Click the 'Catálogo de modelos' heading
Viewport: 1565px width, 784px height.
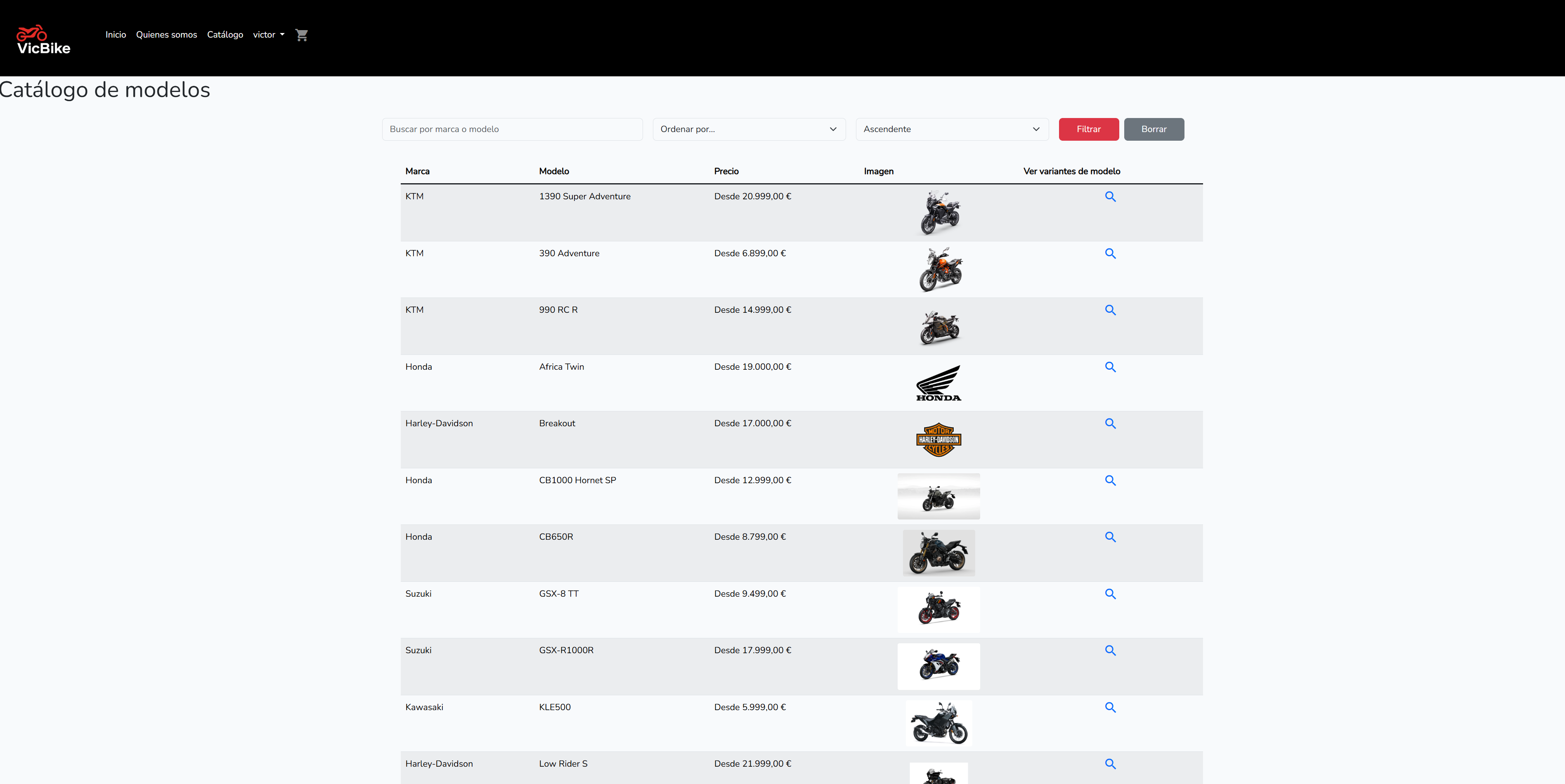pos(104,90)
